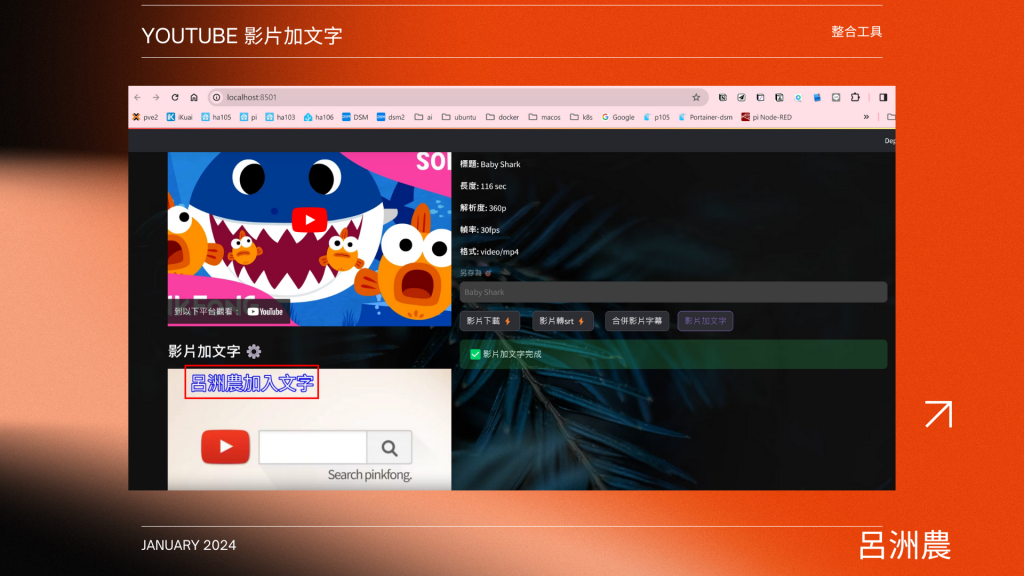Open the browser home page icon
The height and width of the screenshot is (576, 1024).
pyautogui.click(x=194, y=97)
